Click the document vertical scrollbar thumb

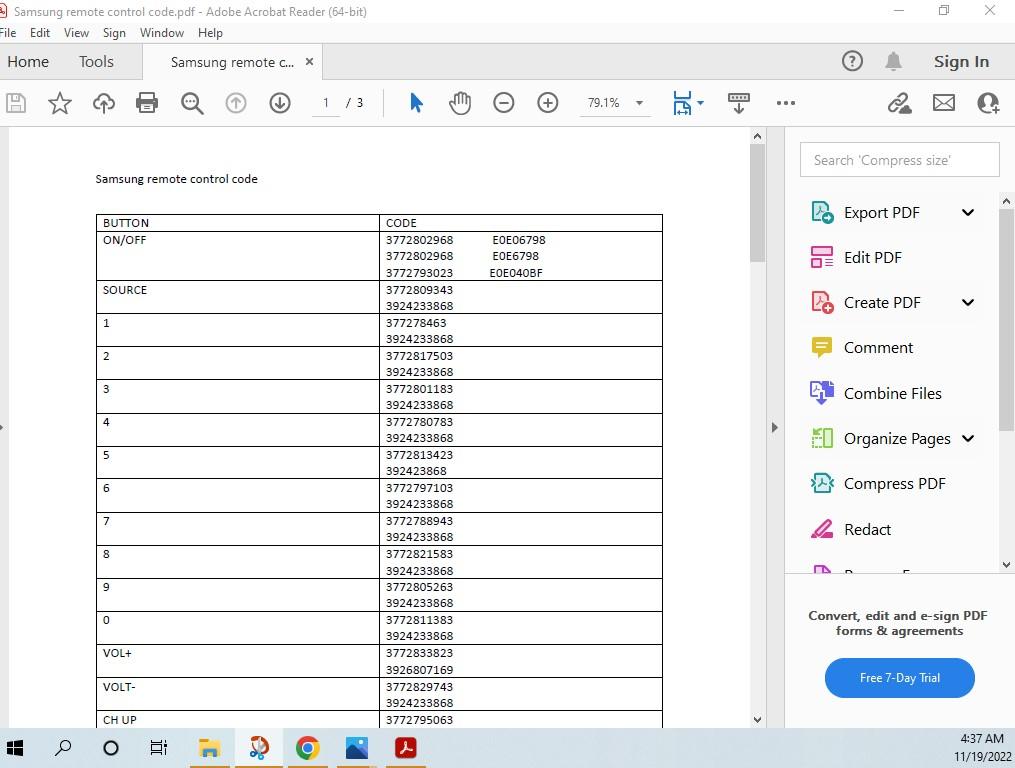coord(757,203)
